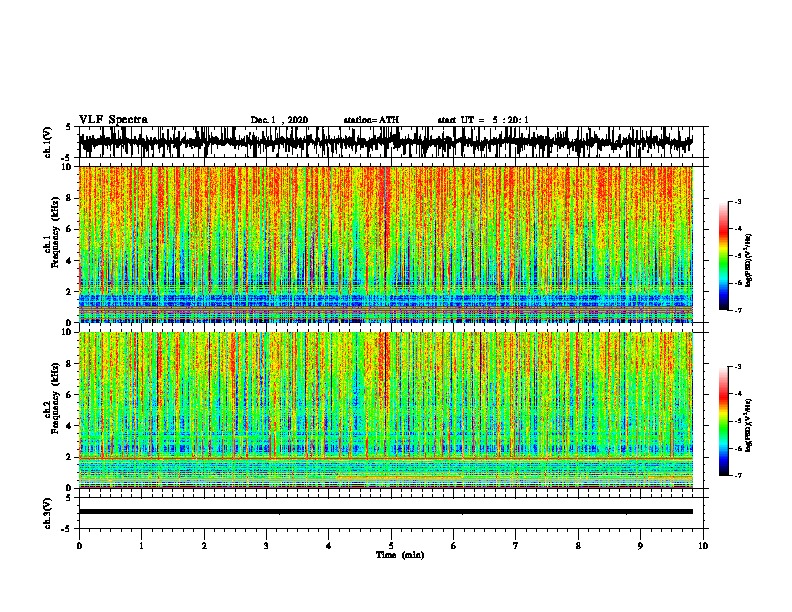792x612 pixels.
Task: Click the ch.2 'Frequency (kHz)' axis label
Action: (55, 398)
